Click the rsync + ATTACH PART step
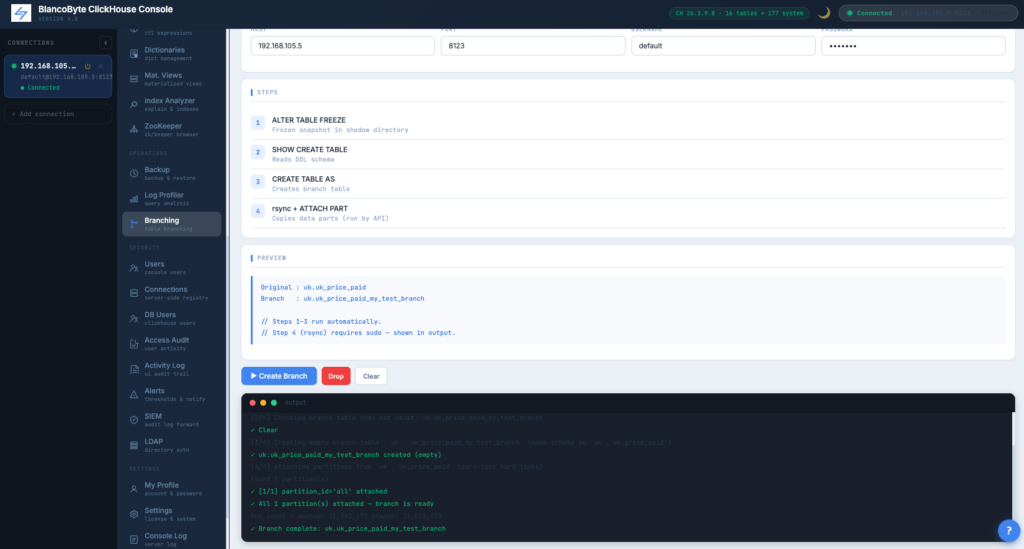The height and width of the screenshot is (549, 1024). (628, 213)
